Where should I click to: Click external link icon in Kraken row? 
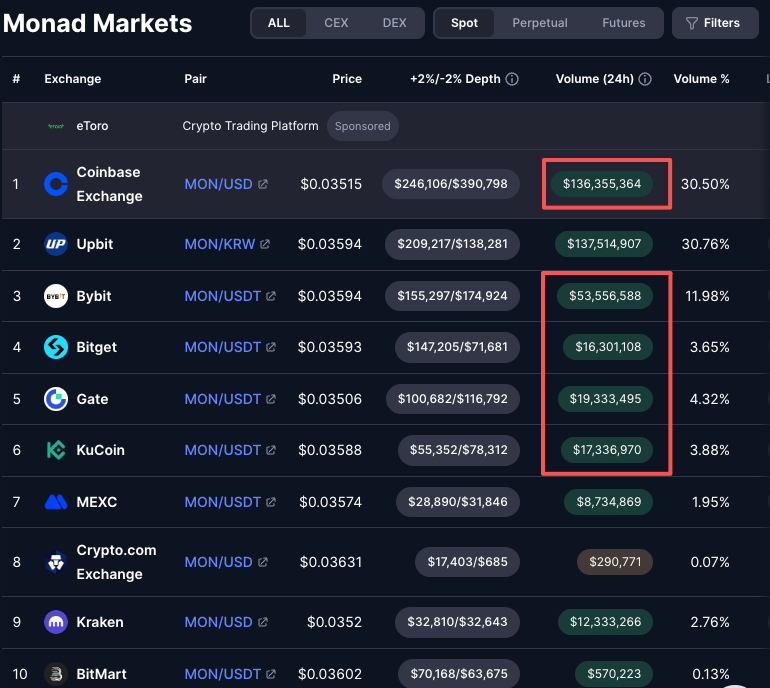263,622
